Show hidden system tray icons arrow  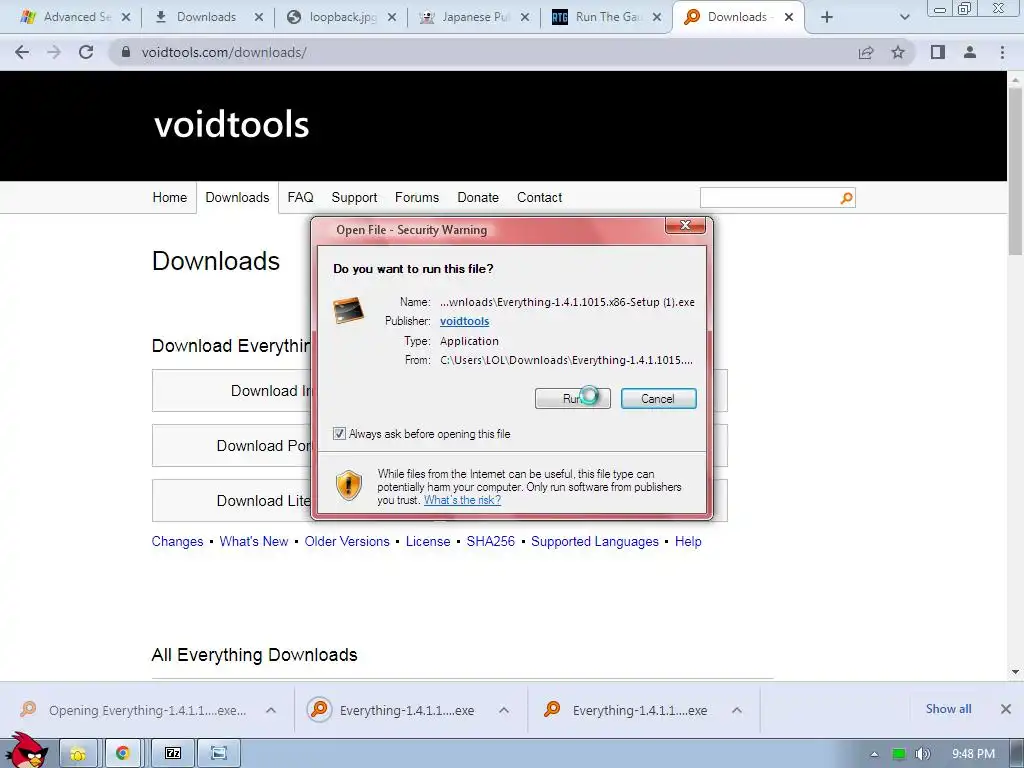[x=874, y=754]
